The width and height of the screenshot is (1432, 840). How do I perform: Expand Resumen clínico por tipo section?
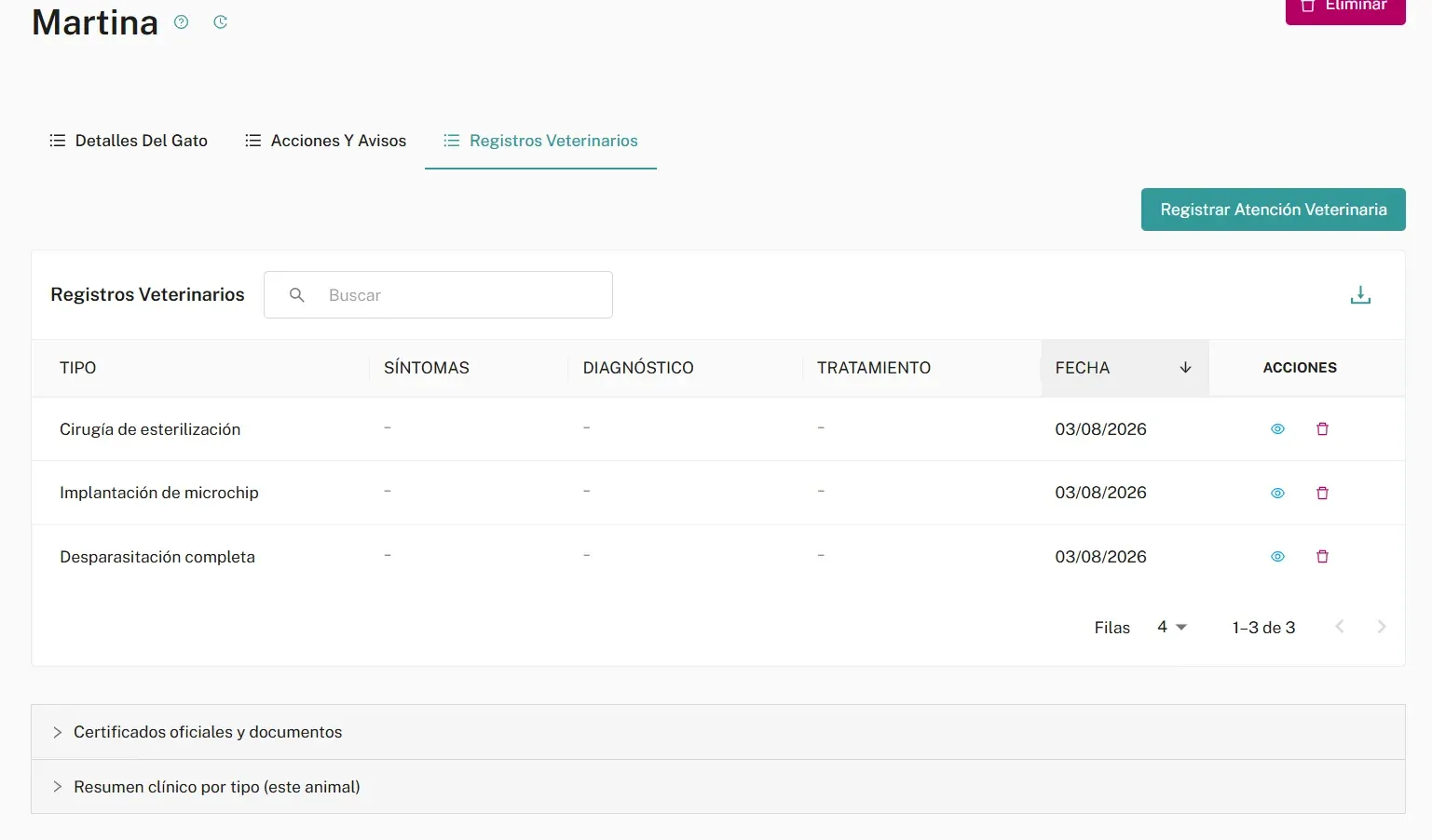717,787
